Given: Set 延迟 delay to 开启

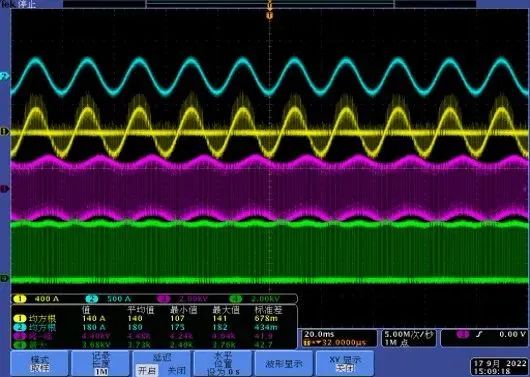Looking at the screenshot, I should [147, 371].
